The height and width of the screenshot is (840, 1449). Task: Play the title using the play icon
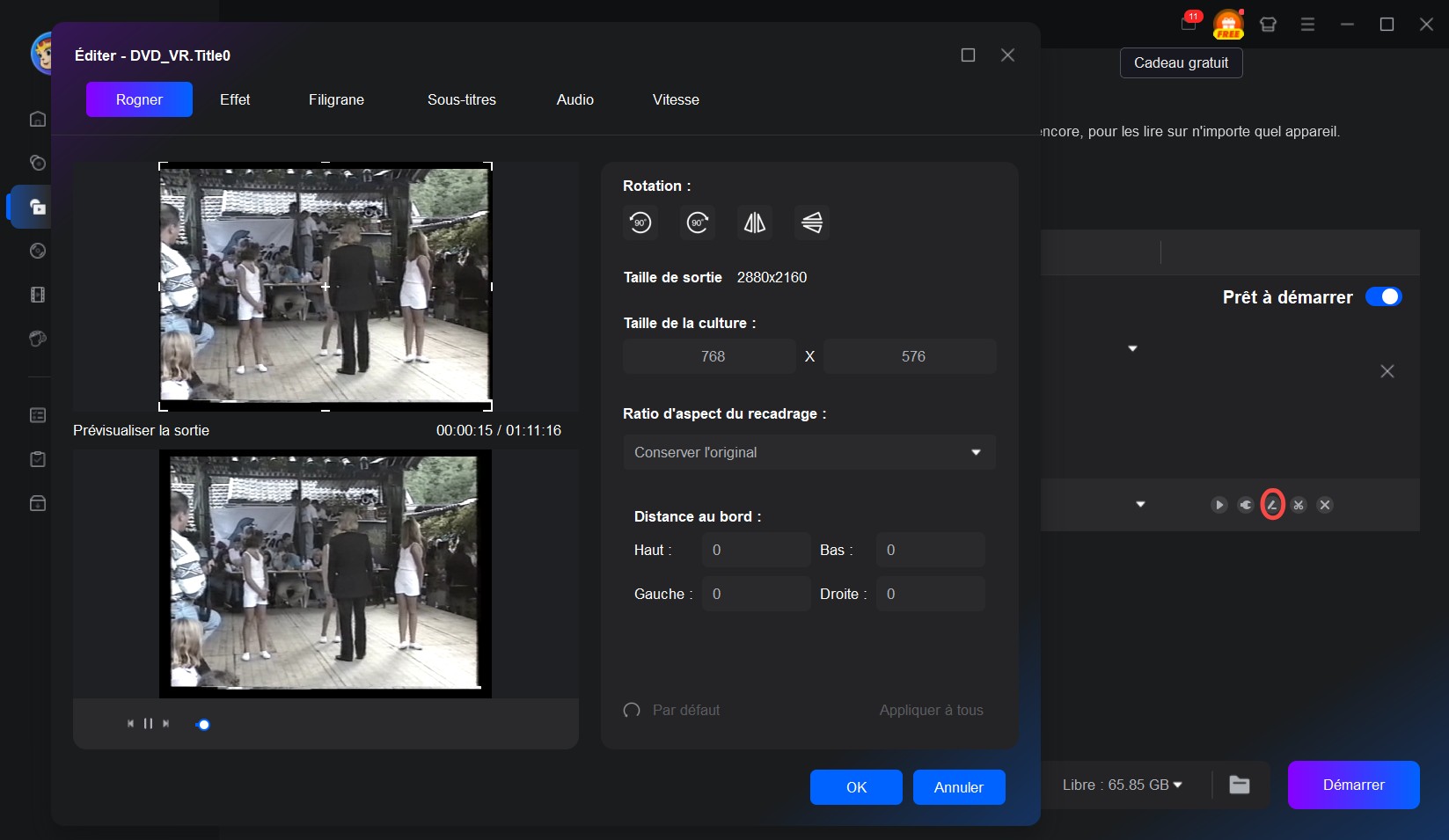coord(1219,505)
